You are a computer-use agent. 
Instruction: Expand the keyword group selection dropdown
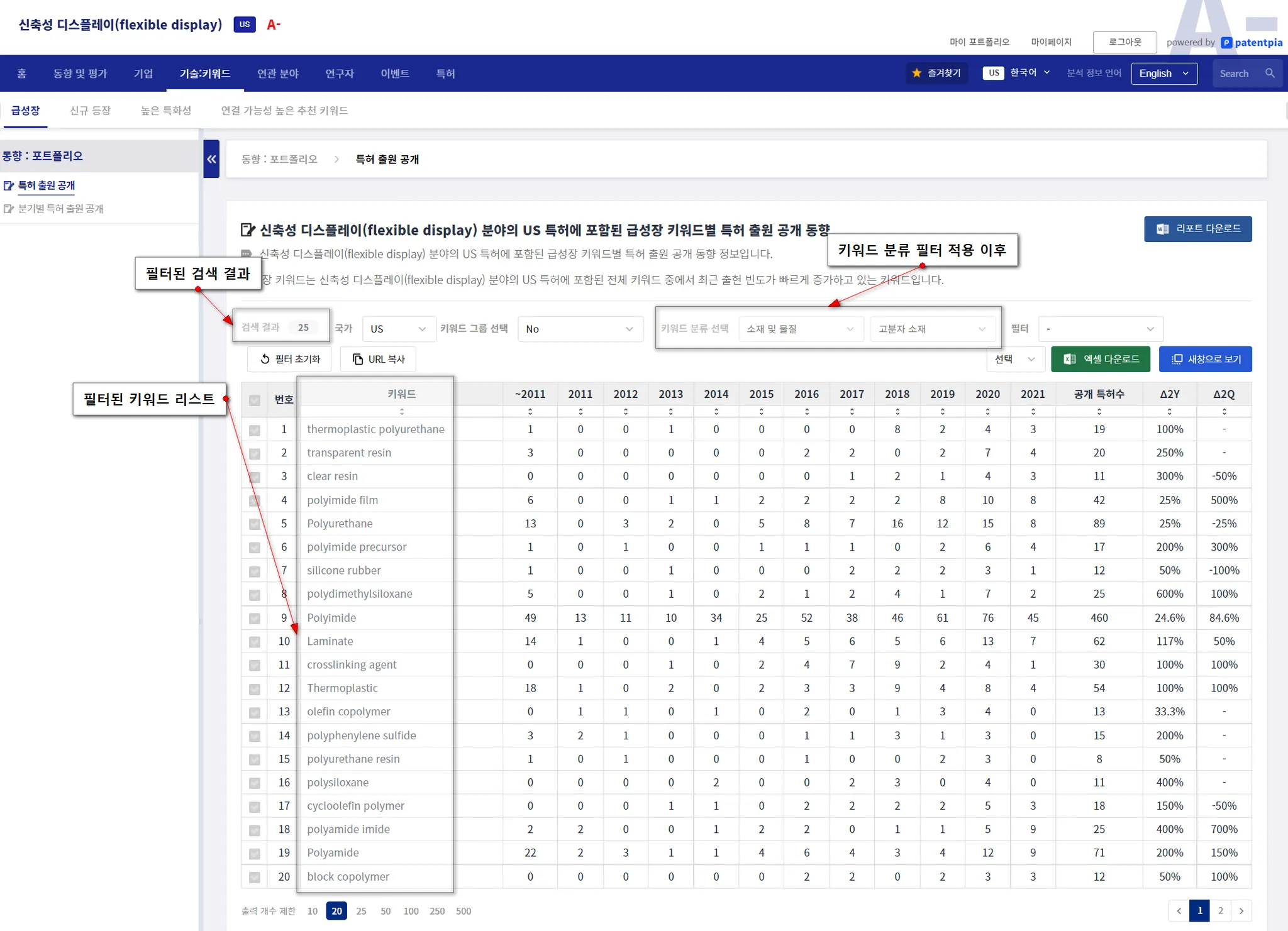tap(579, 329)
